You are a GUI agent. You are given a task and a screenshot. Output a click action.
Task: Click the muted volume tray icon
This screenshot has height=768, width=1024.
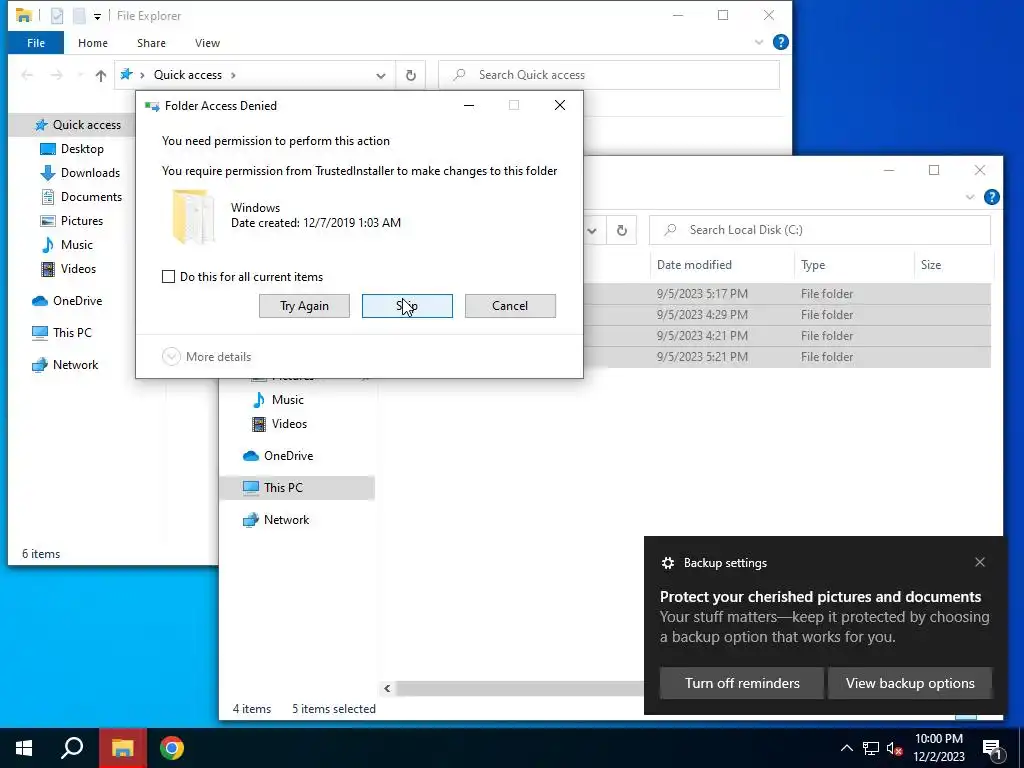coord(894,748)
